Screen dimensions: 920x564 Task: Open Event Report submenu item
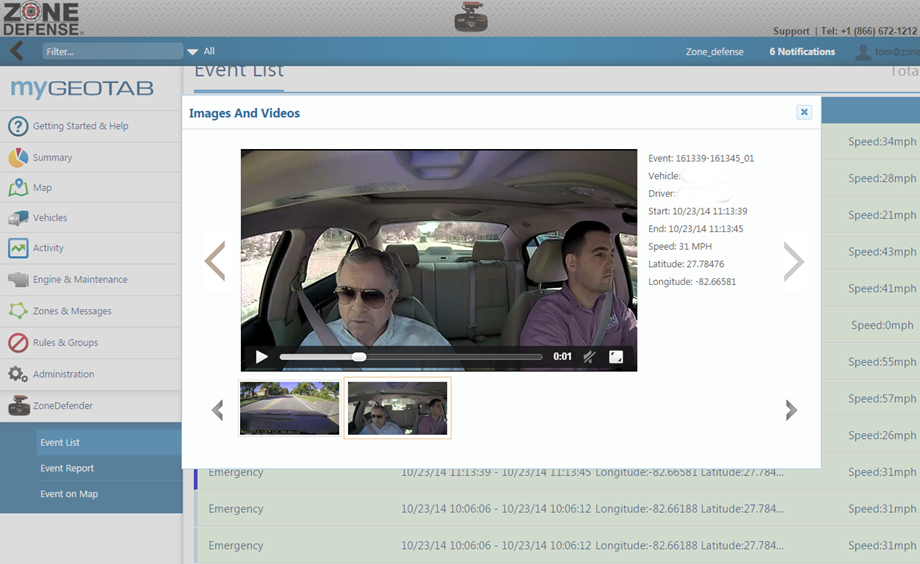click(66, 468)
